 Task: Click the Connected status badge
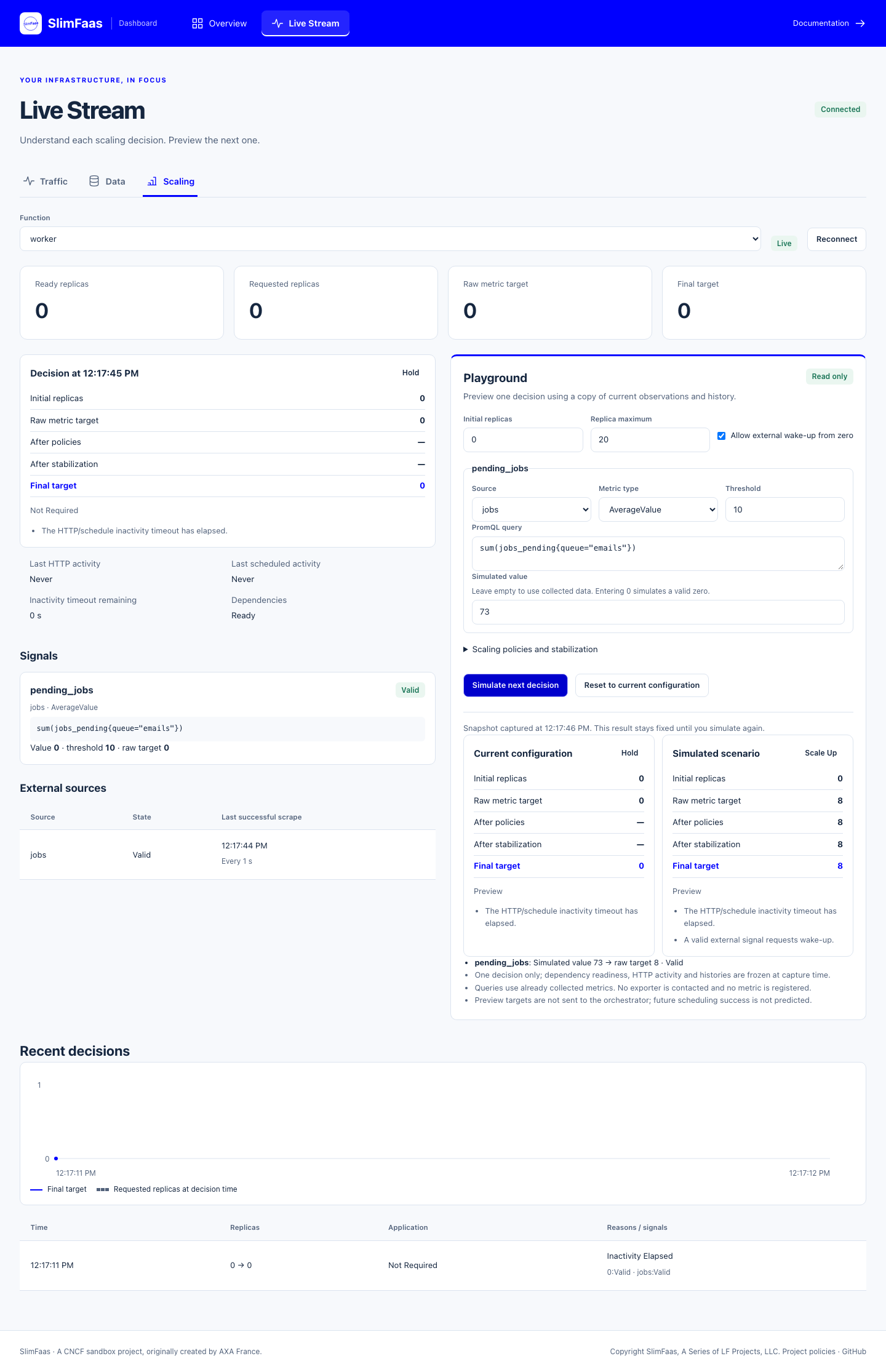pos(840,110)
